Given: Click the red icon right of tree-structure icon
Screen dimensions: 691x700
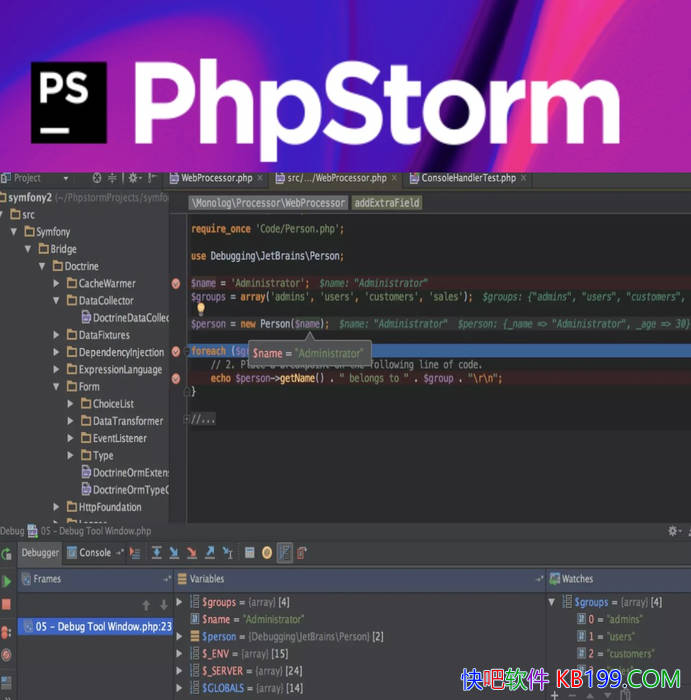Looking at the screenshot, I should 302,553.
